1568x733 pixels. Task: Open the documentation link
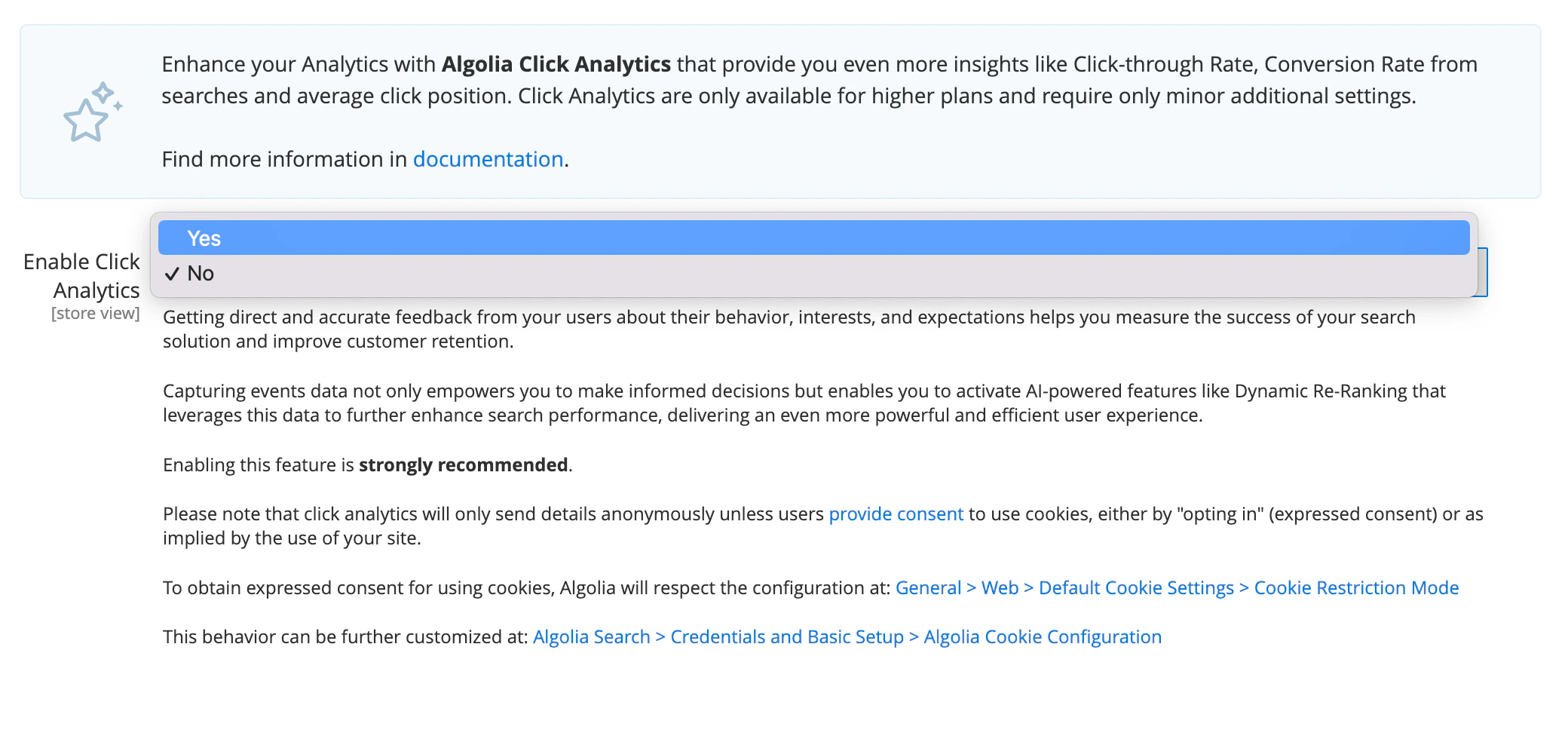tap(488, 159)
